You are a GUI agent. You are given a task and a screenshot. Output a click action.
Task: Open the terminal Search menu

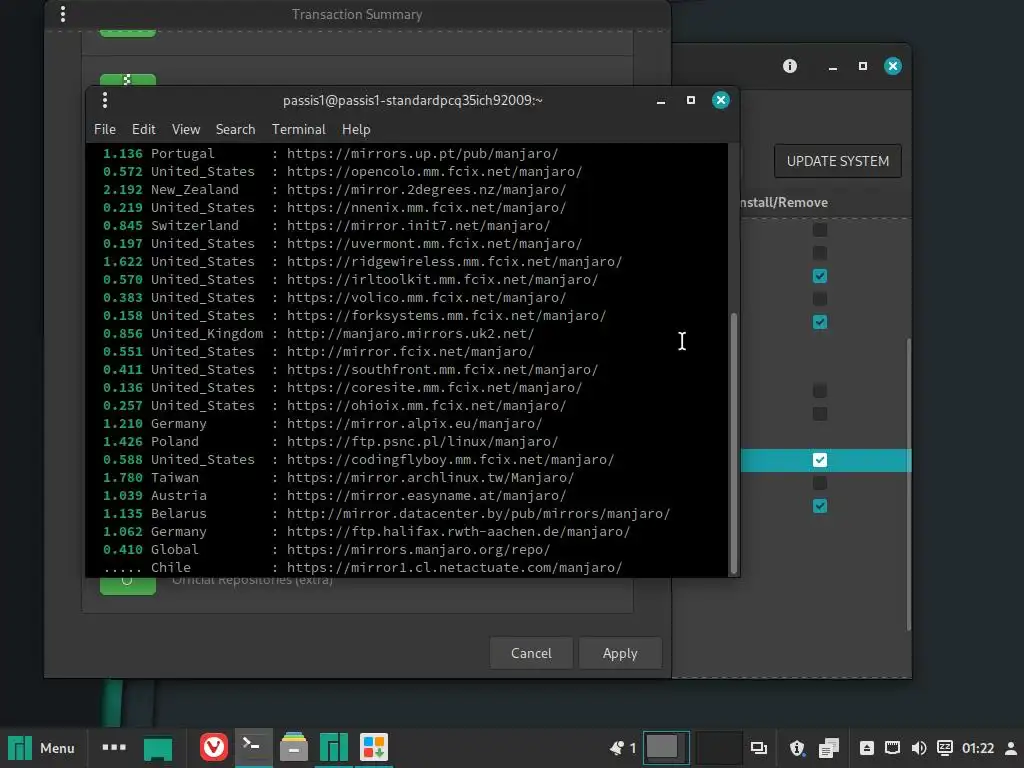coord(235,129)
